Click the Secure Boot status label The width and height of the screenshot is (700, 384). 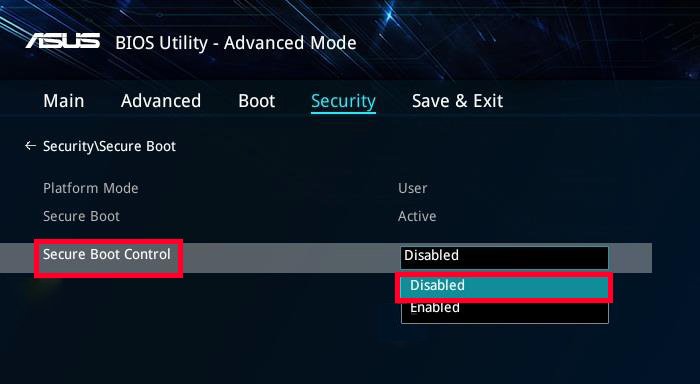(81, 216)
